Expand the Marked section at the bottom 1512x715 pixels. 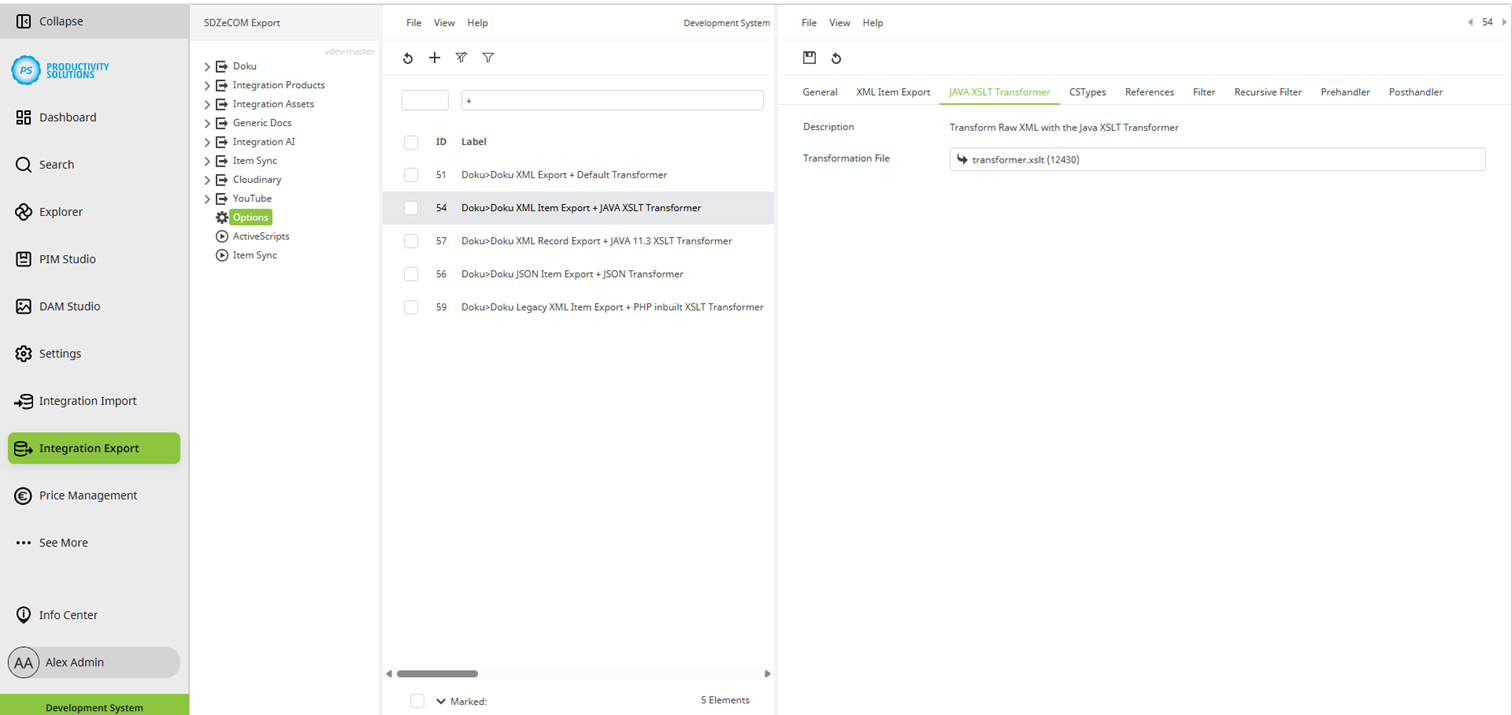coord(440,701)
